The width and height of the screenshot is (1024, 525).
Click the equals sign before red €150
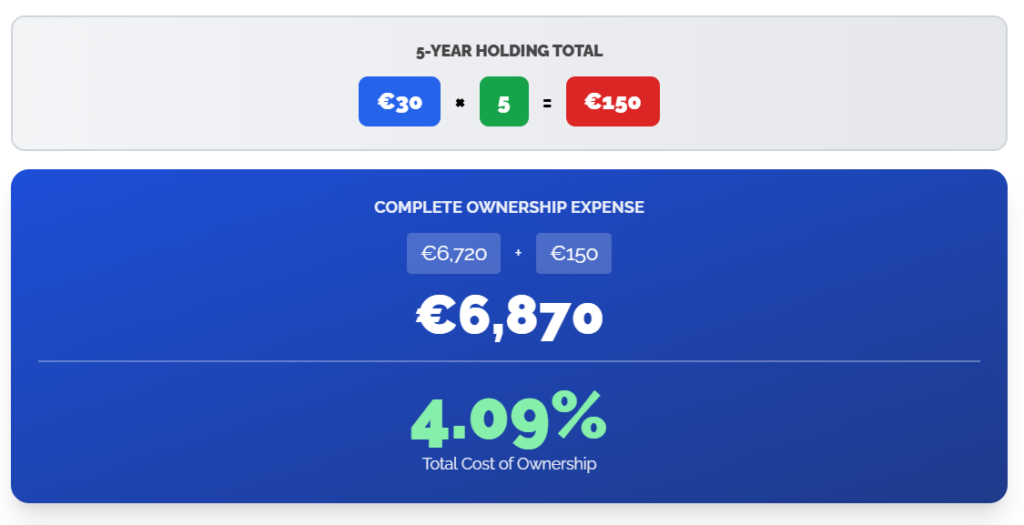coord(547,102)
